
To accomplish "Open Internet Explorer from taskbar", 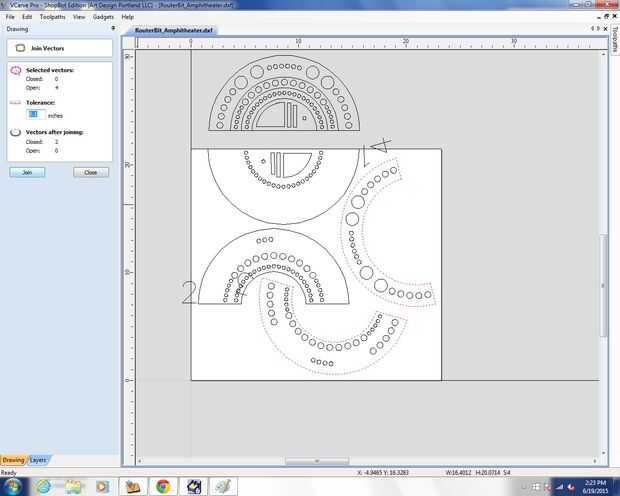I will tap(43, 487).
